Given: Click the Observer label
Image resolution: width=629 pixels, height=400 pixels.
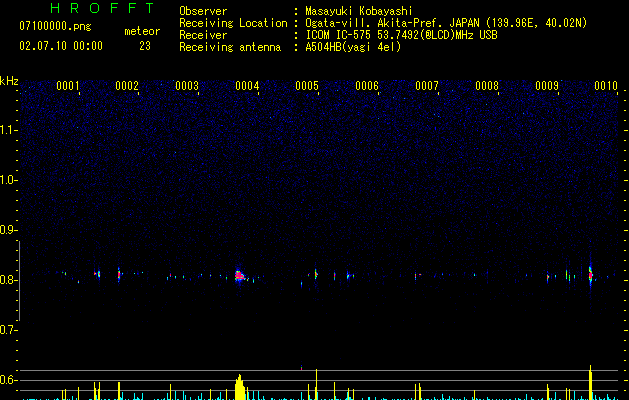Looking at the screenshot, I should 203,11.
